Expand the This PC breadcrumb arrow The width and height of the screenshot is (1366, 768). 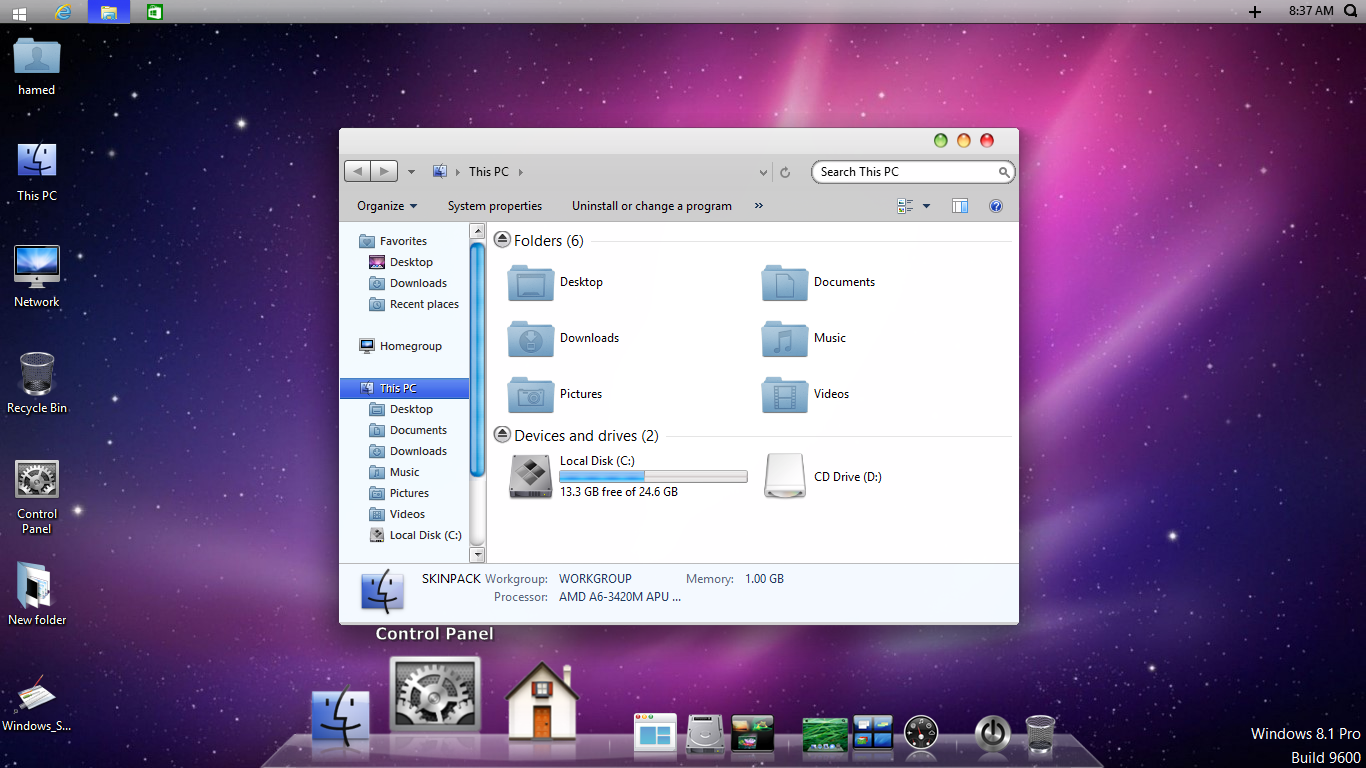point(521,172)
